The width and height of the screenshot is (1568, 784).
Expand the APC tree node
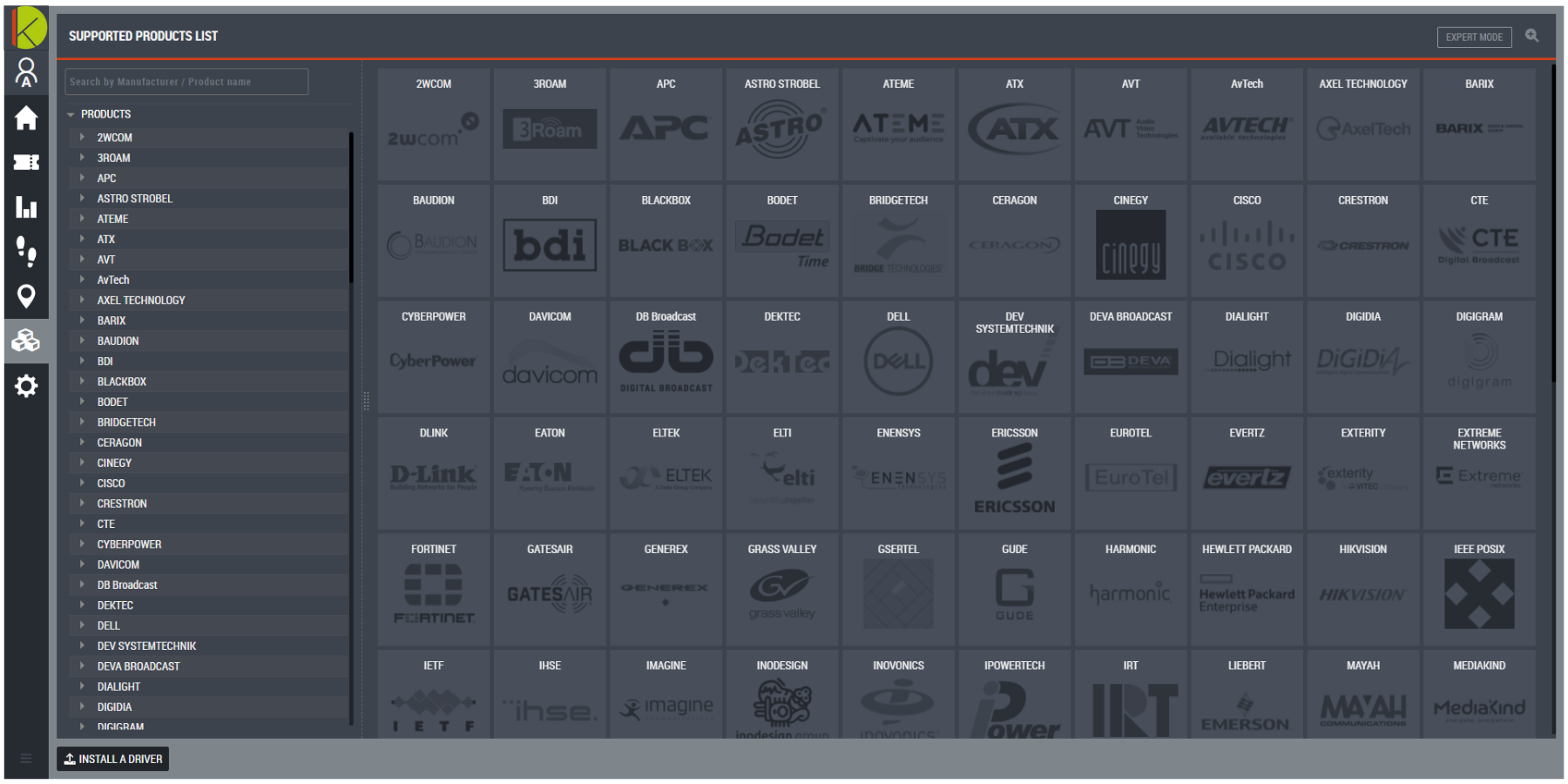click(82, 178)
